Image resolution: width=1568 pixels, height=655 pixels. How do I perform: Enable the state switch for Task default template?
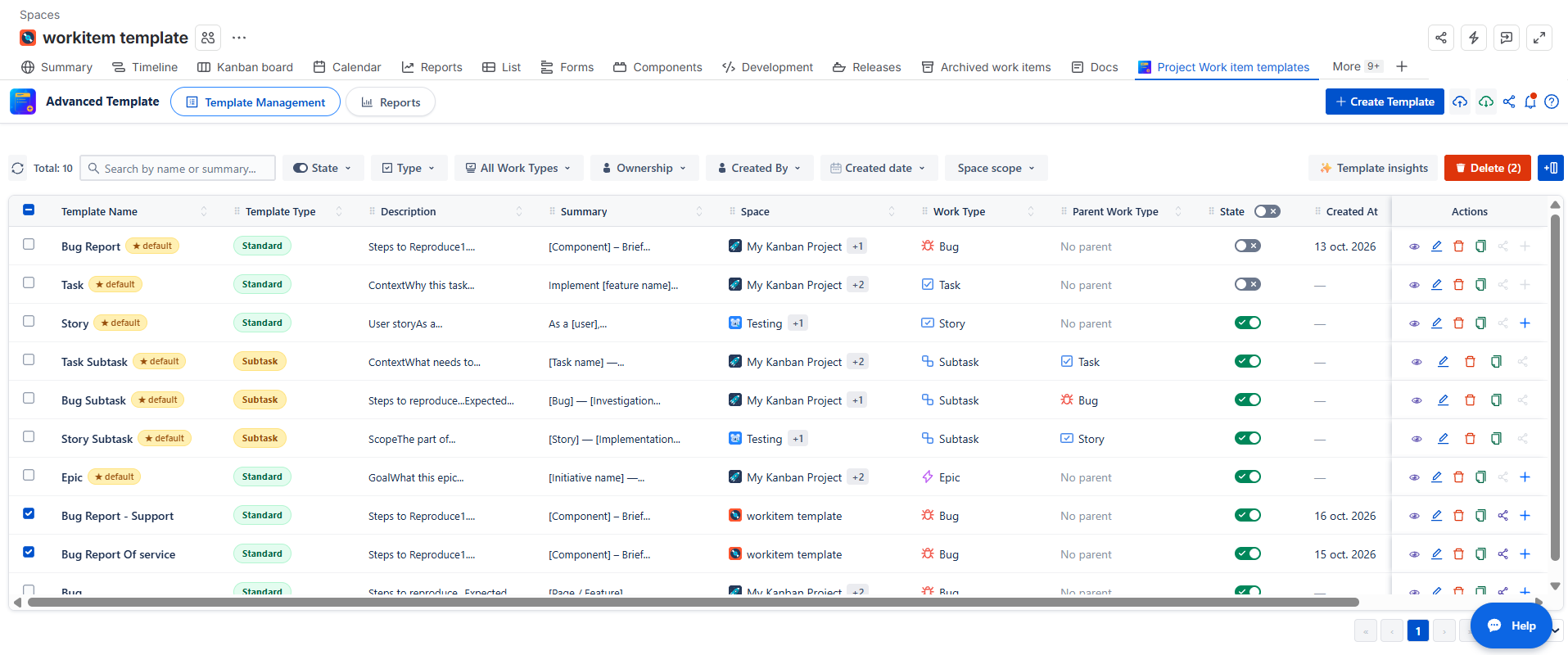pyautogui.click(x=1248, y=285)
